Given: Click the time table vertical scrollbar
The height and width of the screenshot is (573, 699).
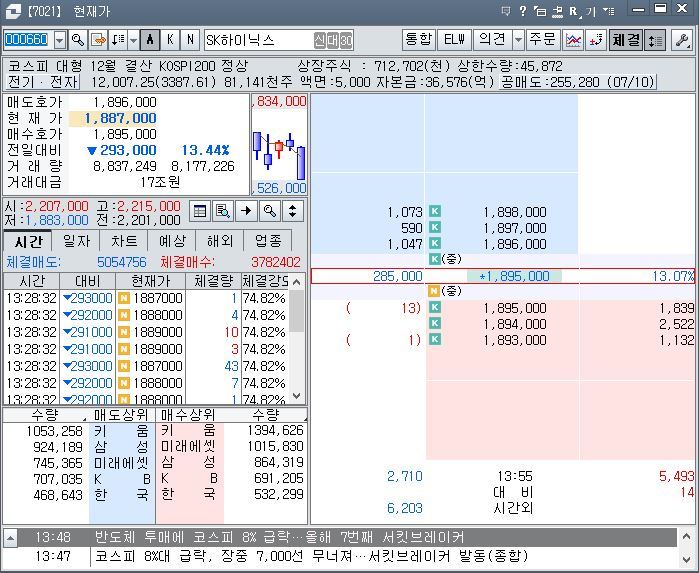Looking at the screenshot, I should tap(296, 339).
